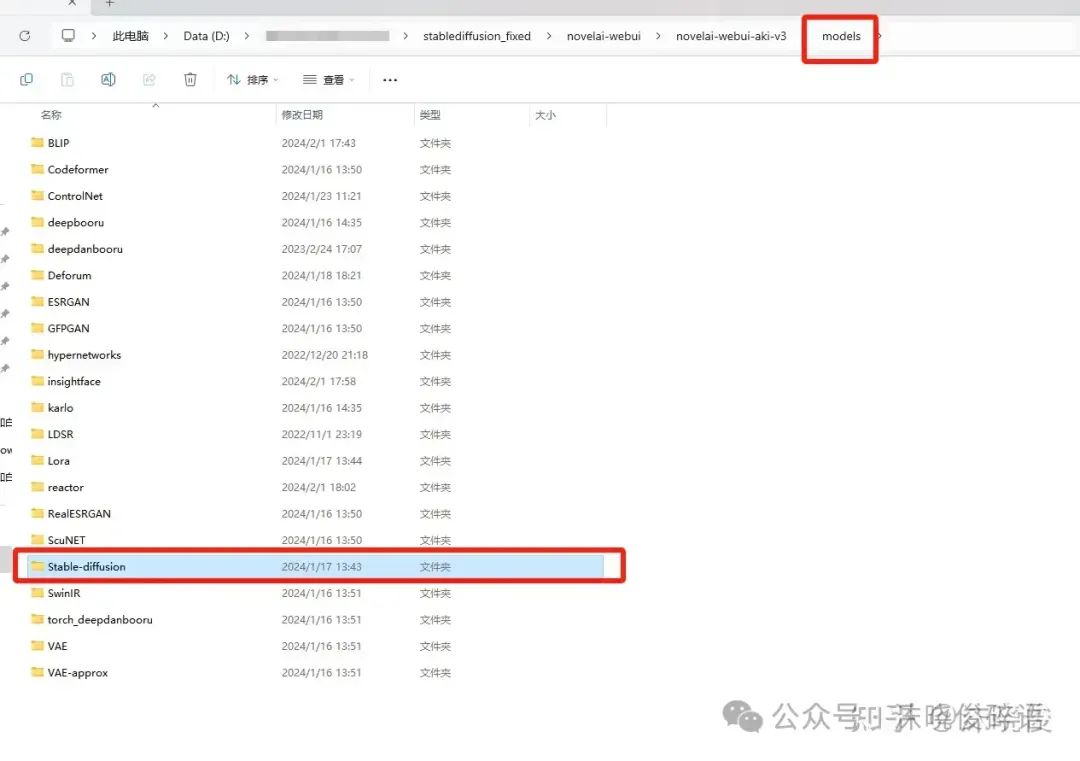This screenshot has height=761, width=1080.
Task: Expand chevron after Data (D:) breadcrumb
Action: pyautogui.click(x=247, y=36)
